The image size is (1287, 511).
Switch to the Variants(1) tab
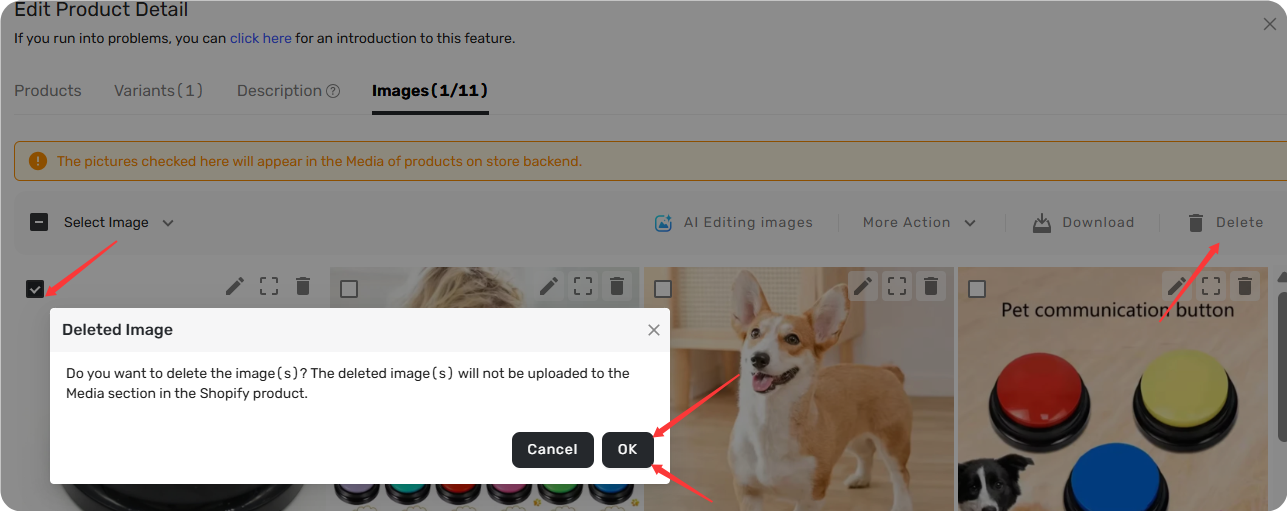[158, 91]
